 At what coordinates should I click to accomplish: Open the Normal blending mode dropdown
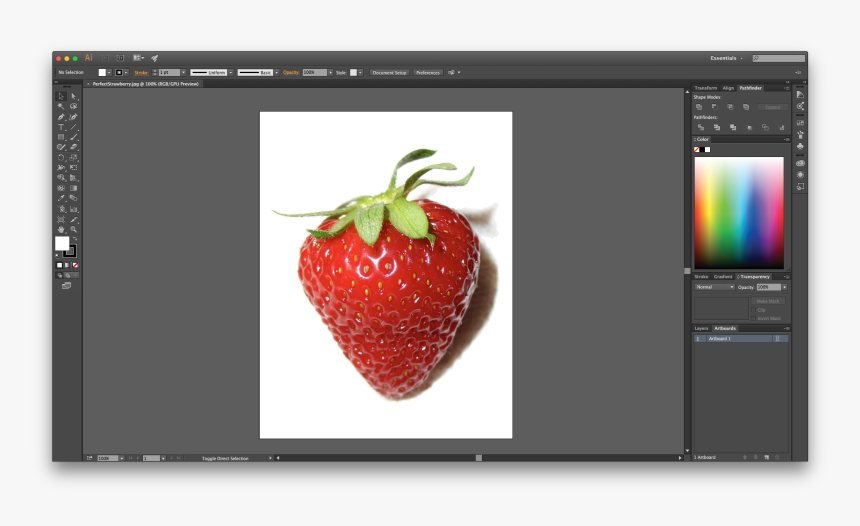pyautogui.click(x=714, y=287)
